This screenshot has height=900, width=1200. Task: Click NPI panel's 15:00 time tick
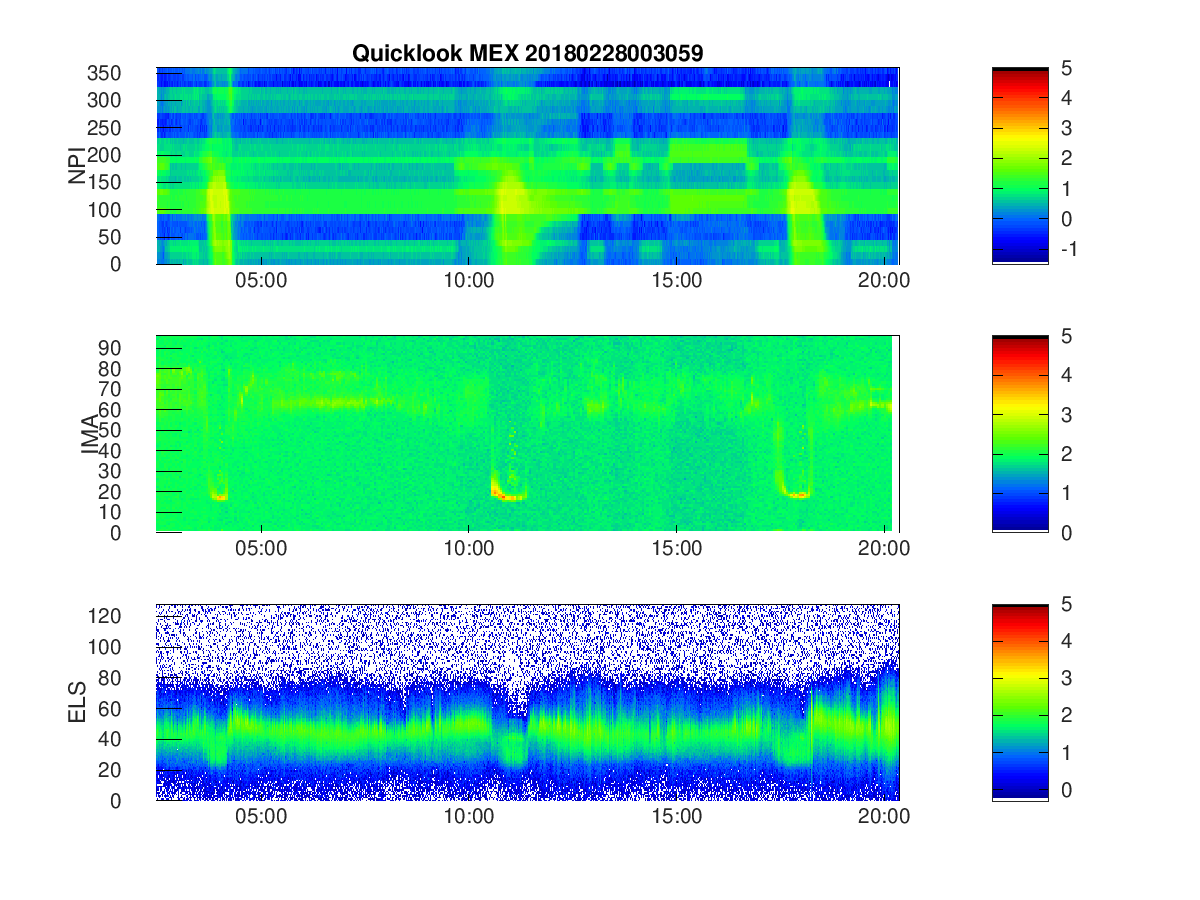(677, 280)
